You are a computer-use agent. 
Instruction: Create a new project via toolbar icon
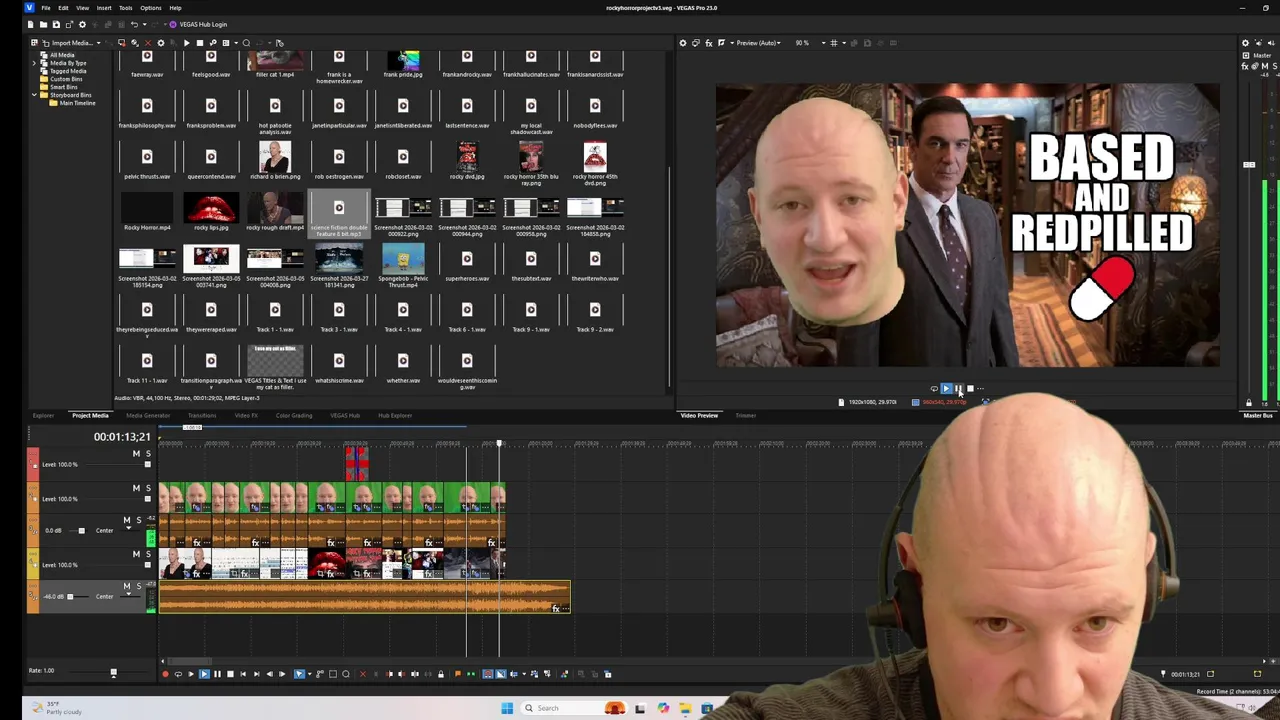coord(30,24)
